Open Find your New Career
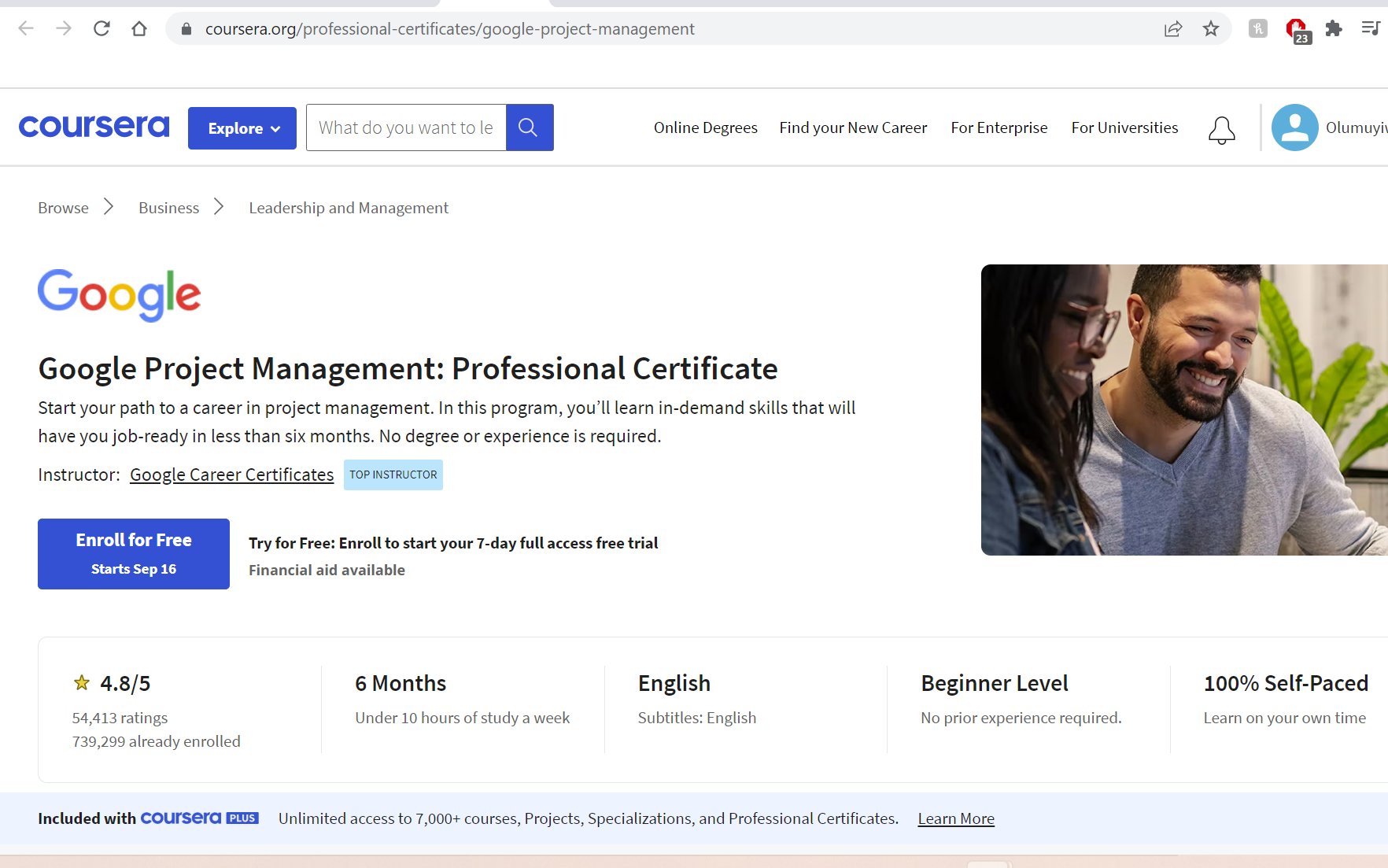Screen dimensions: 1388x868 coord(853,127)
